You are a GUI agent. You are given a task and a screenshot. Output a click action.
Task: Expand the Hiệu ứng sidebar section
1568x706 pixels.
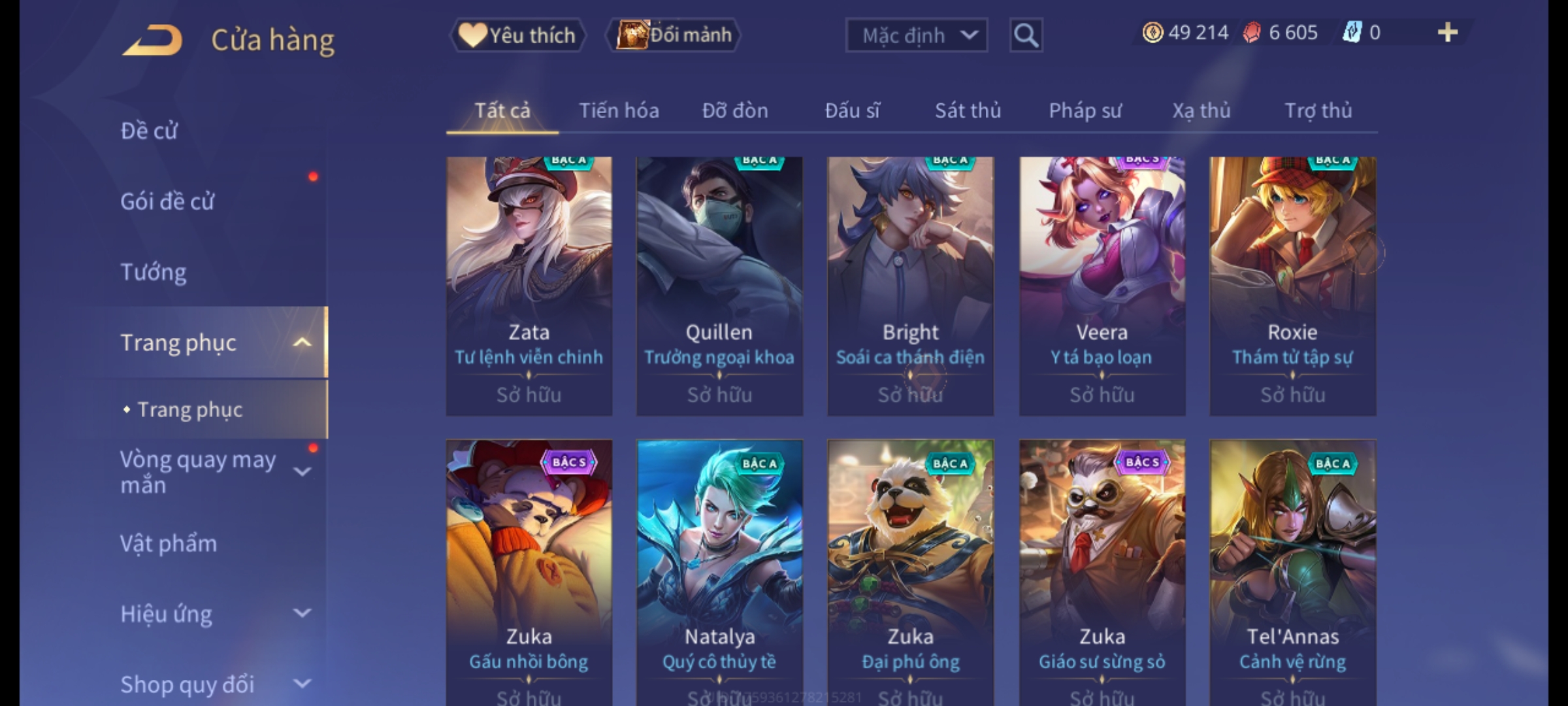(302, 613)
